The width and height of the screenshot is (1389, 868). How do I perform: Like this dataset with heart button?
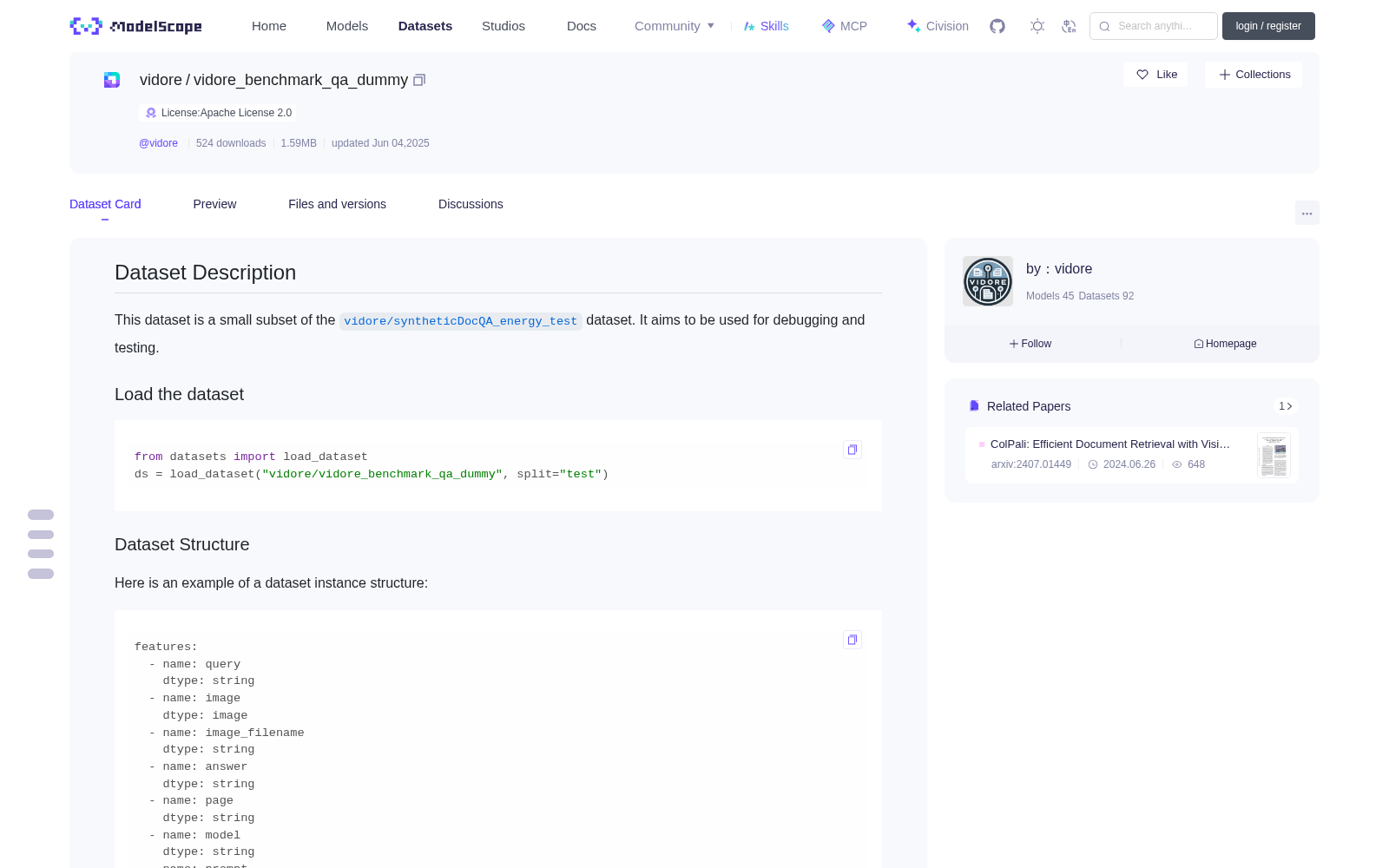(1156, 75)
